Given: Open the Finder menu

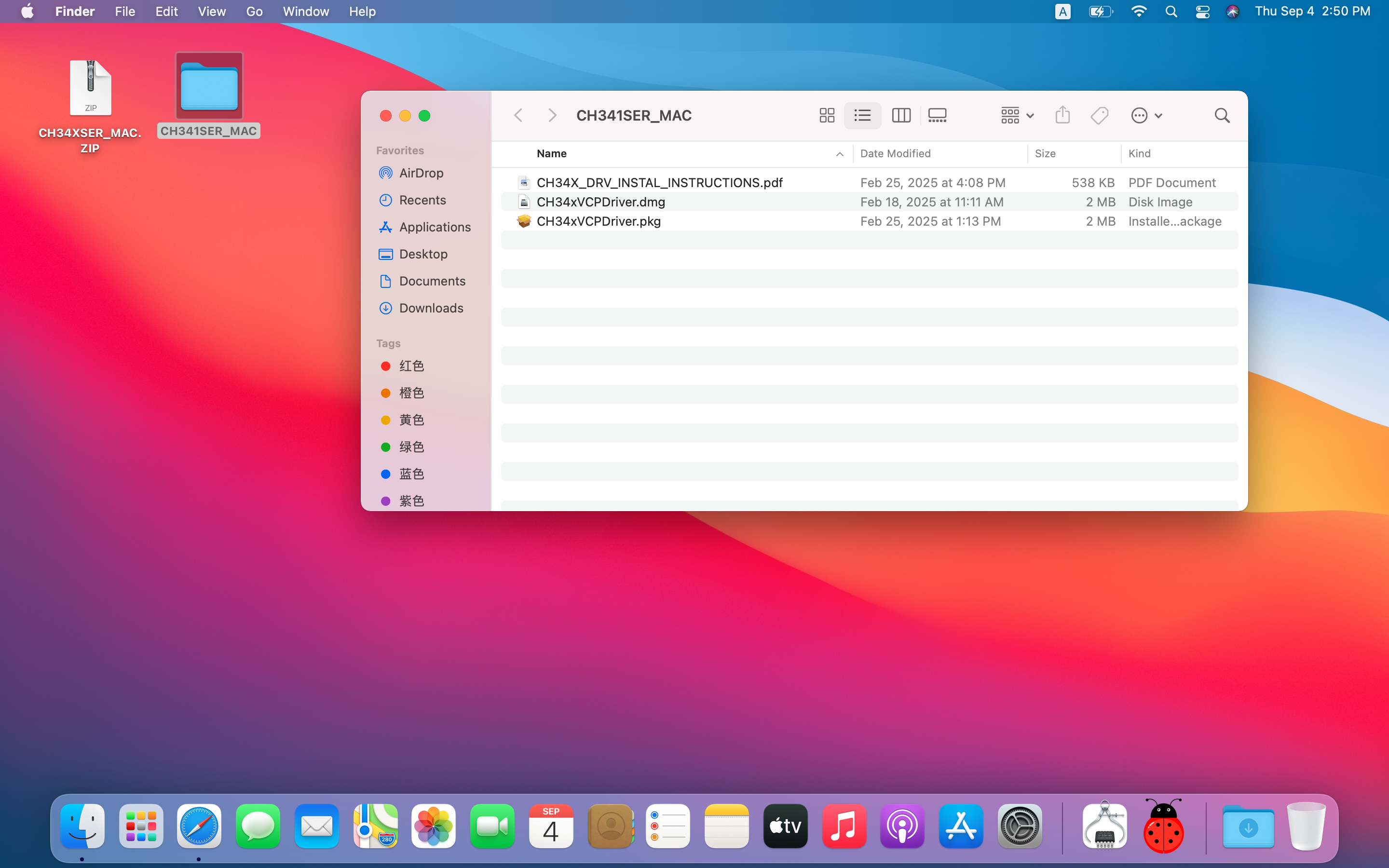Looking at the screenshot, I should point(75,12).
